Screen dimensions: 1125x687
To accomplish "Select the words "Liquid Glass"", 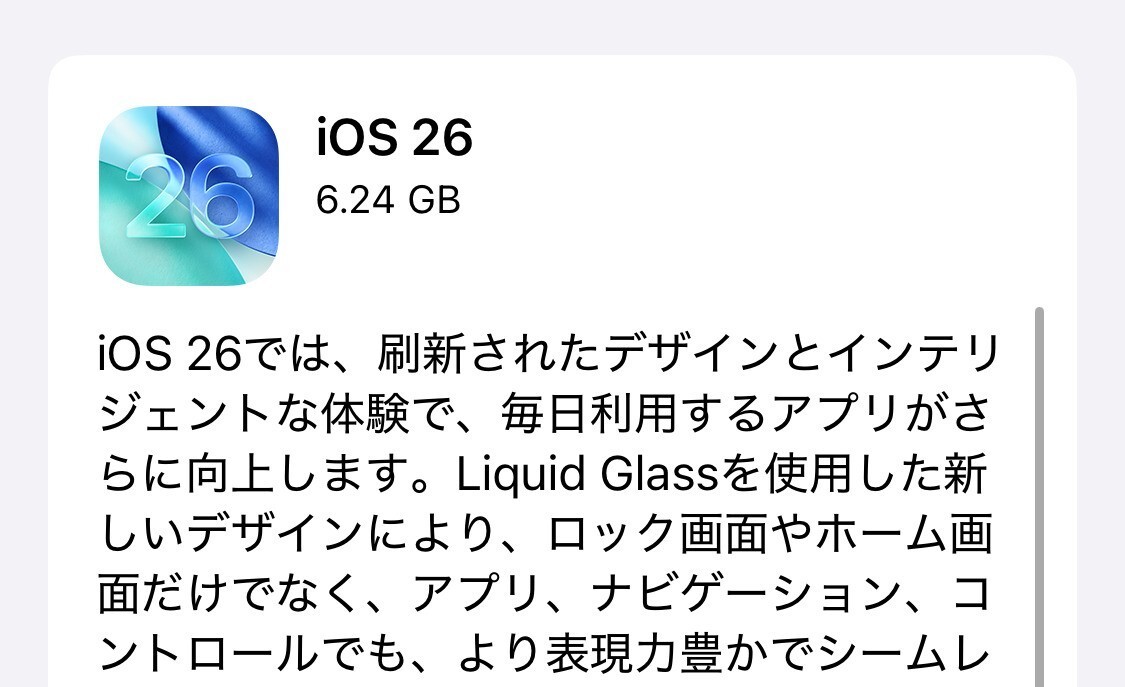I will click(587, 474).
